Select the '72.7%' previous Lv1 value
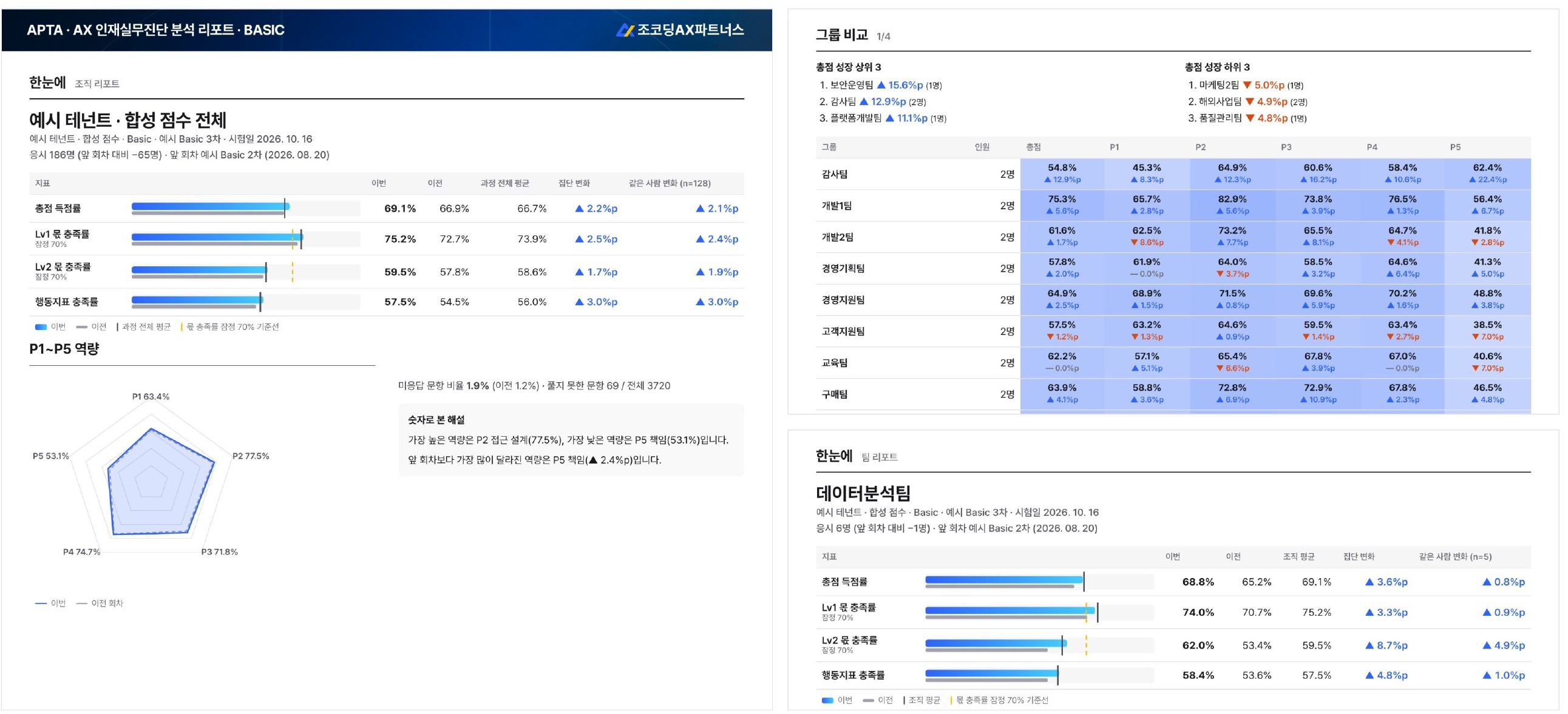Viewport: 1568px width, 714px height. pos(454,239)
